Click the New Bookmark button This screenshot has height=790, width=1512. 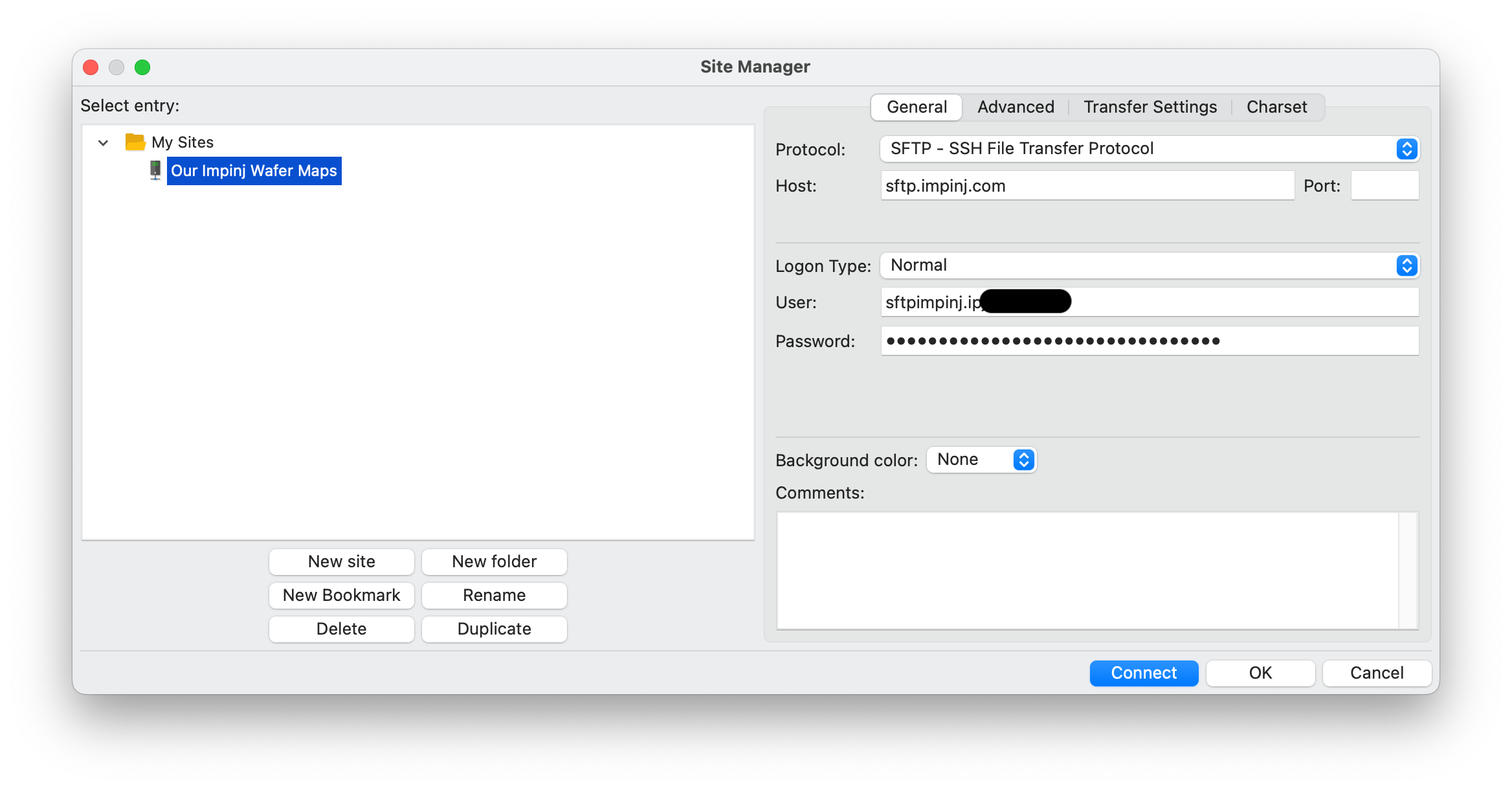[x=342, y=596]
